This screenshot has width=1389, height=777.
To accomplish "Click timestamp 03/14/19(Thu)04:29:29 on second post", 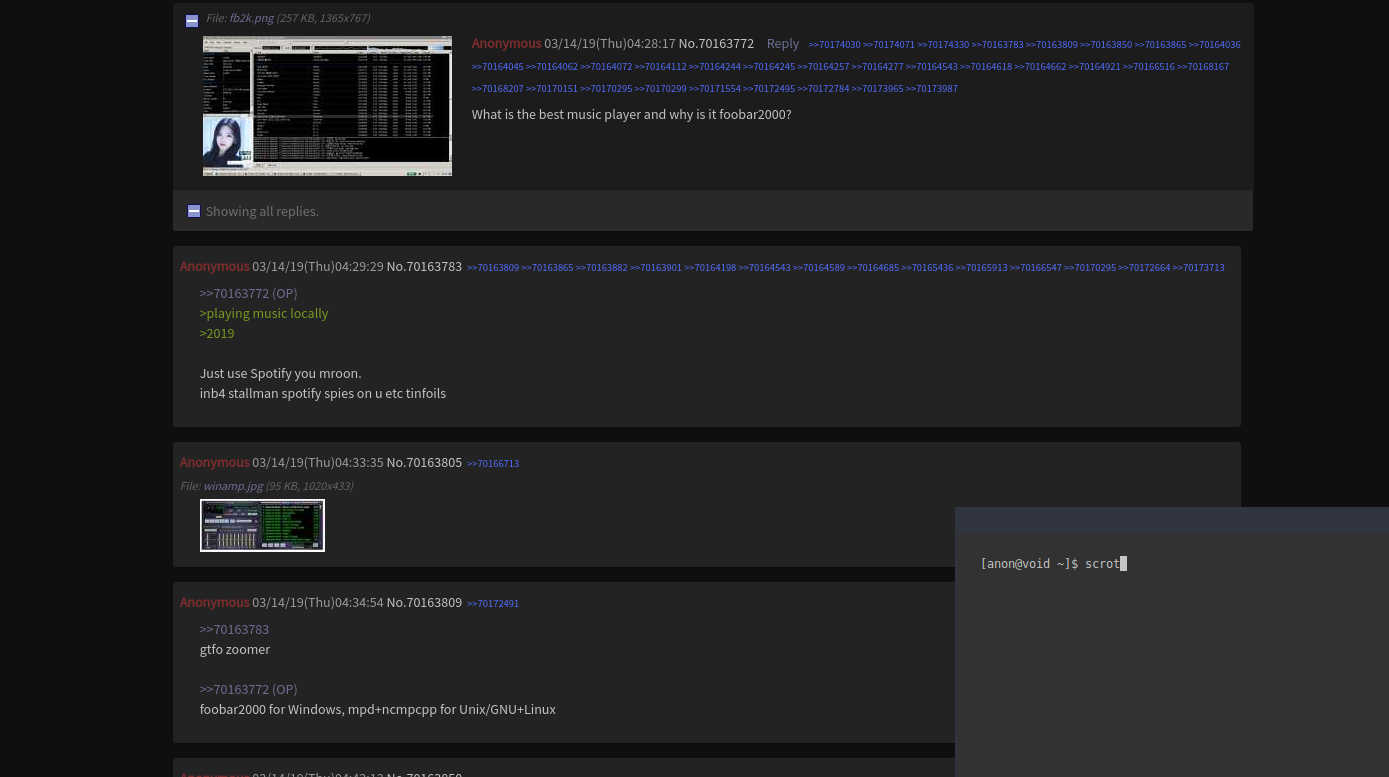I will 318,266.
